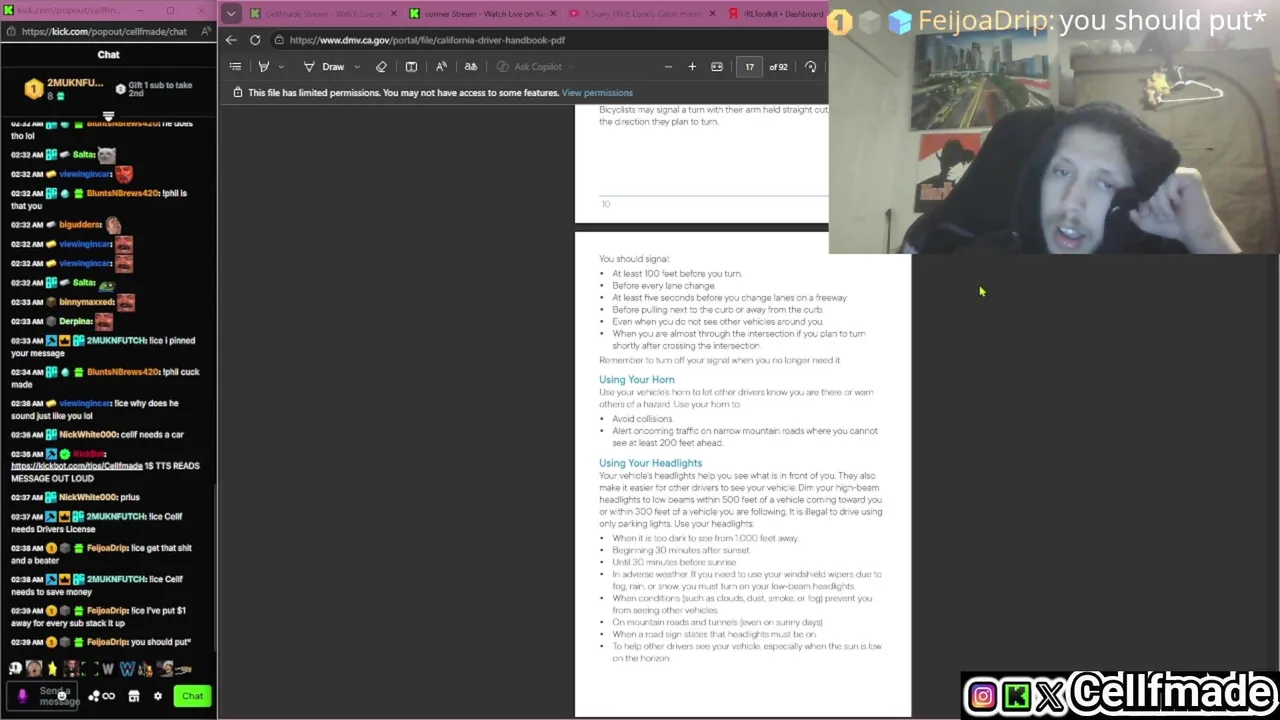
Task: Close the Scary TRUE Lonely Cabin tab
Action: [x=712, y=14]
